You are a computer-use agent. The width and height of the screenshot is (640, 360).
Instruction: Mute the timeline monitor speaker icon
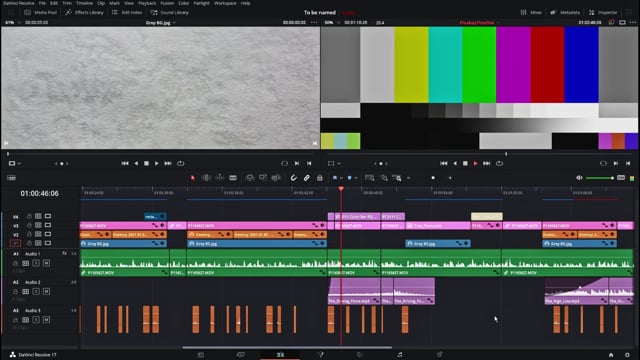coord(579,178)
